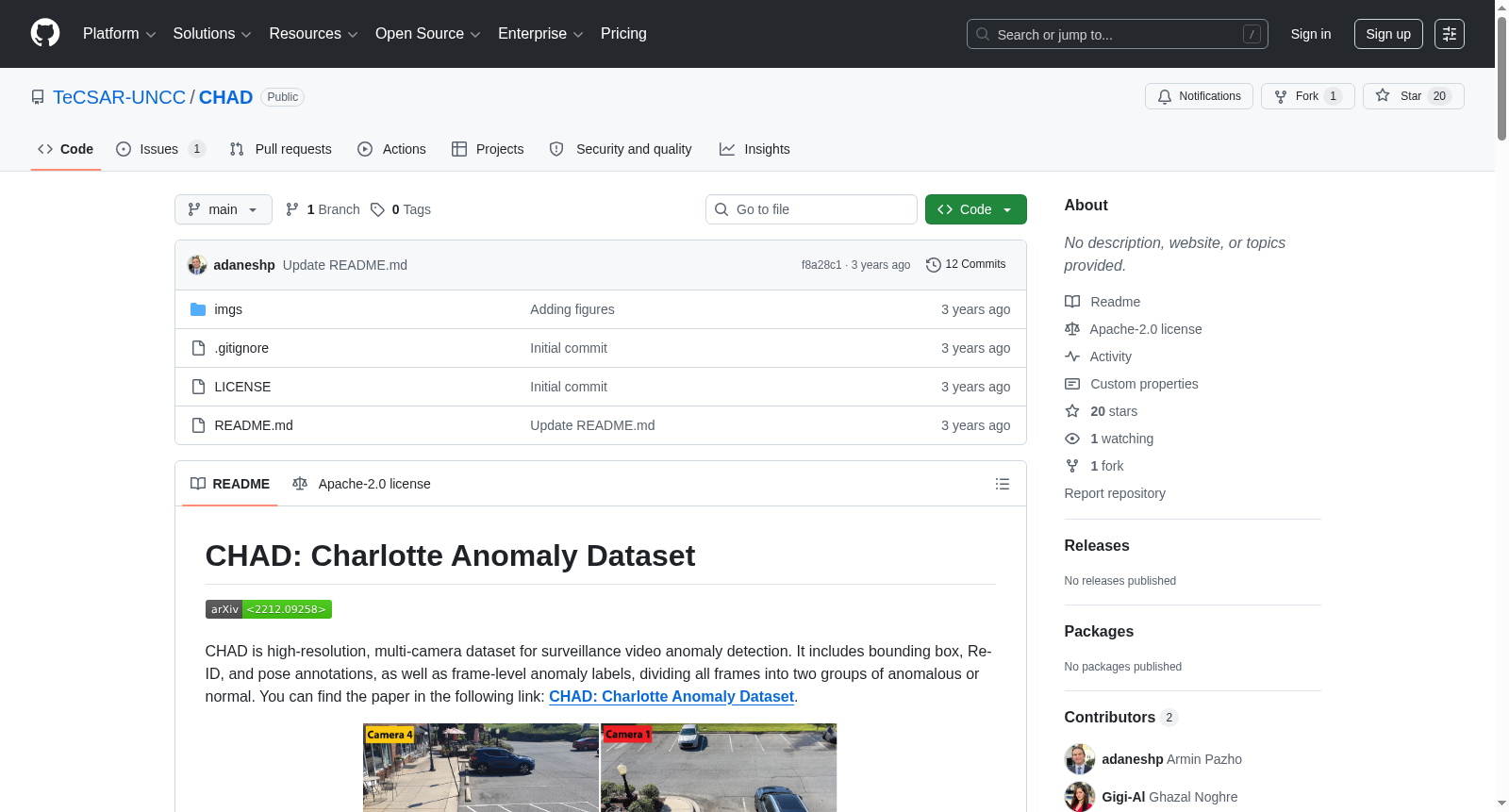This screenshot has height=812, width=1509.
Task: Click the scale icon beside Apache-2.0 license in About
Action: coord(1072,329)
